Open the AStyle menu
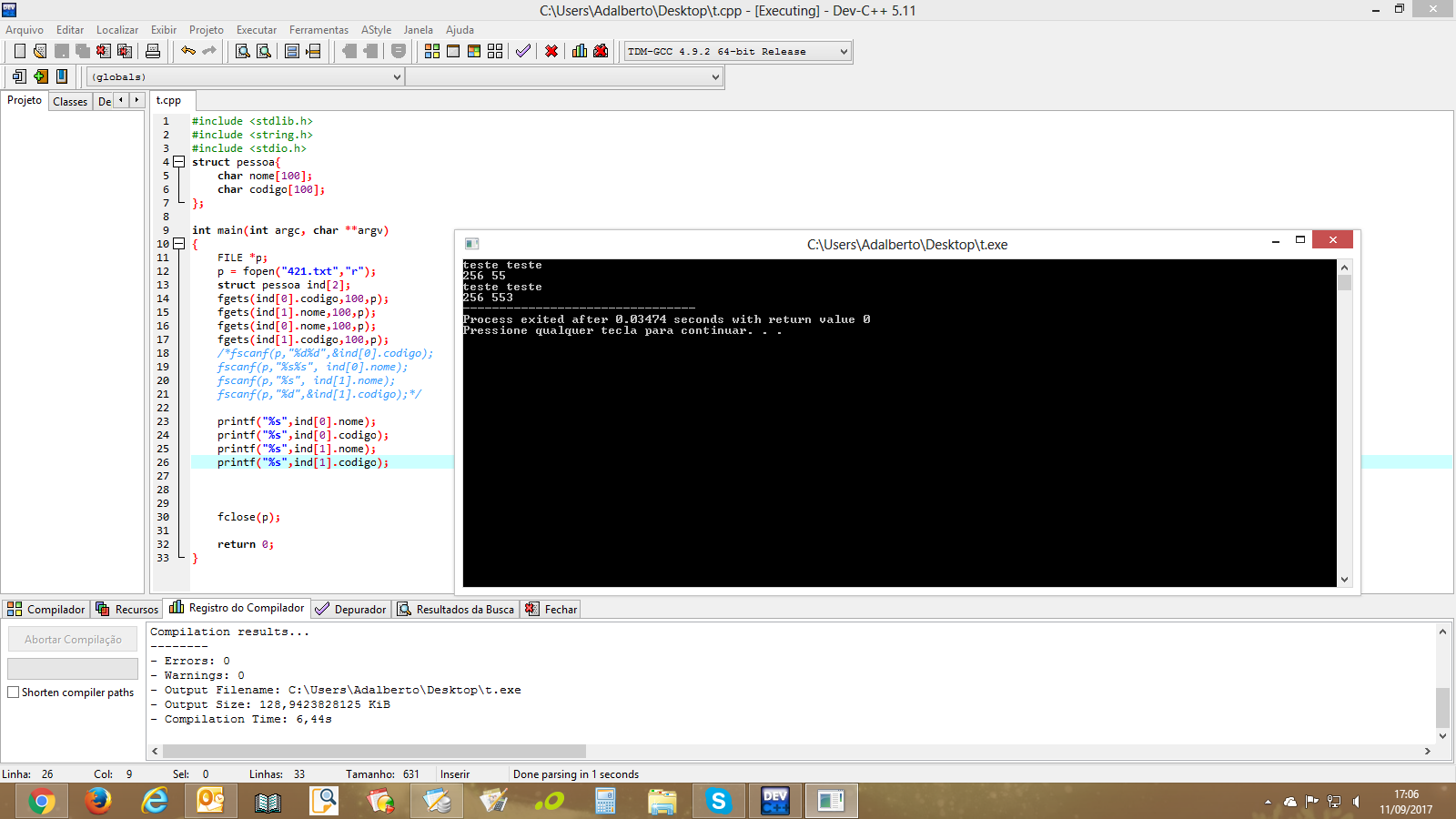This screenshot has width=1456, height=819. [376, 30]
